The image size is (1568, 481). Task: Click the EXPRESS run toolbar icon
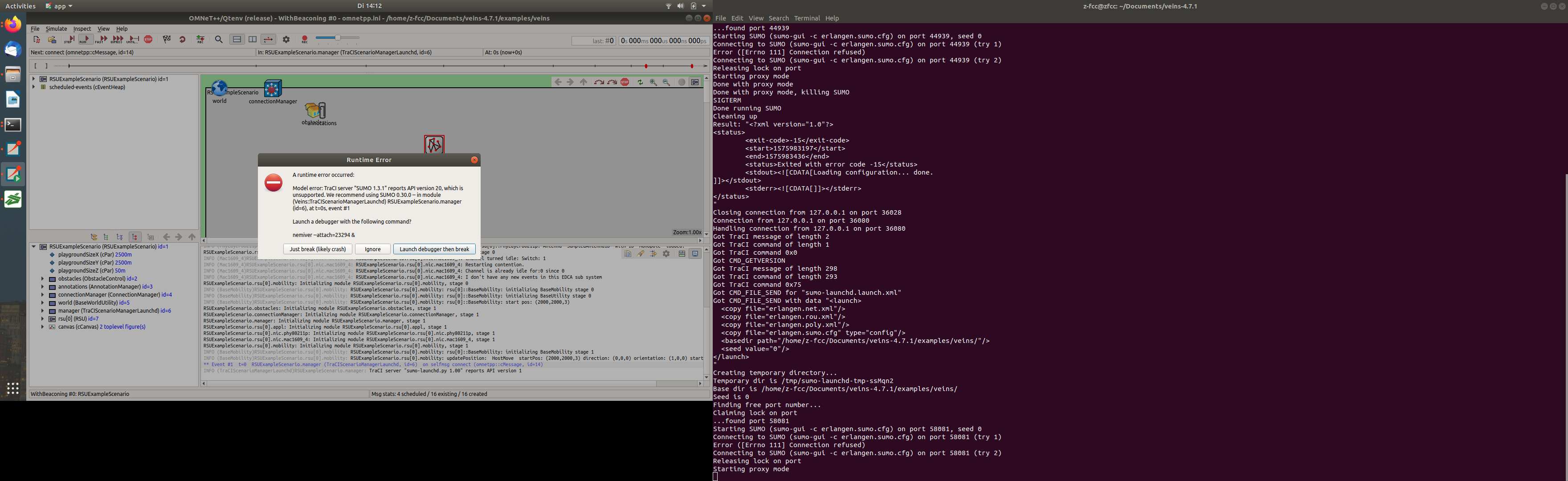[x=118, y=40]
